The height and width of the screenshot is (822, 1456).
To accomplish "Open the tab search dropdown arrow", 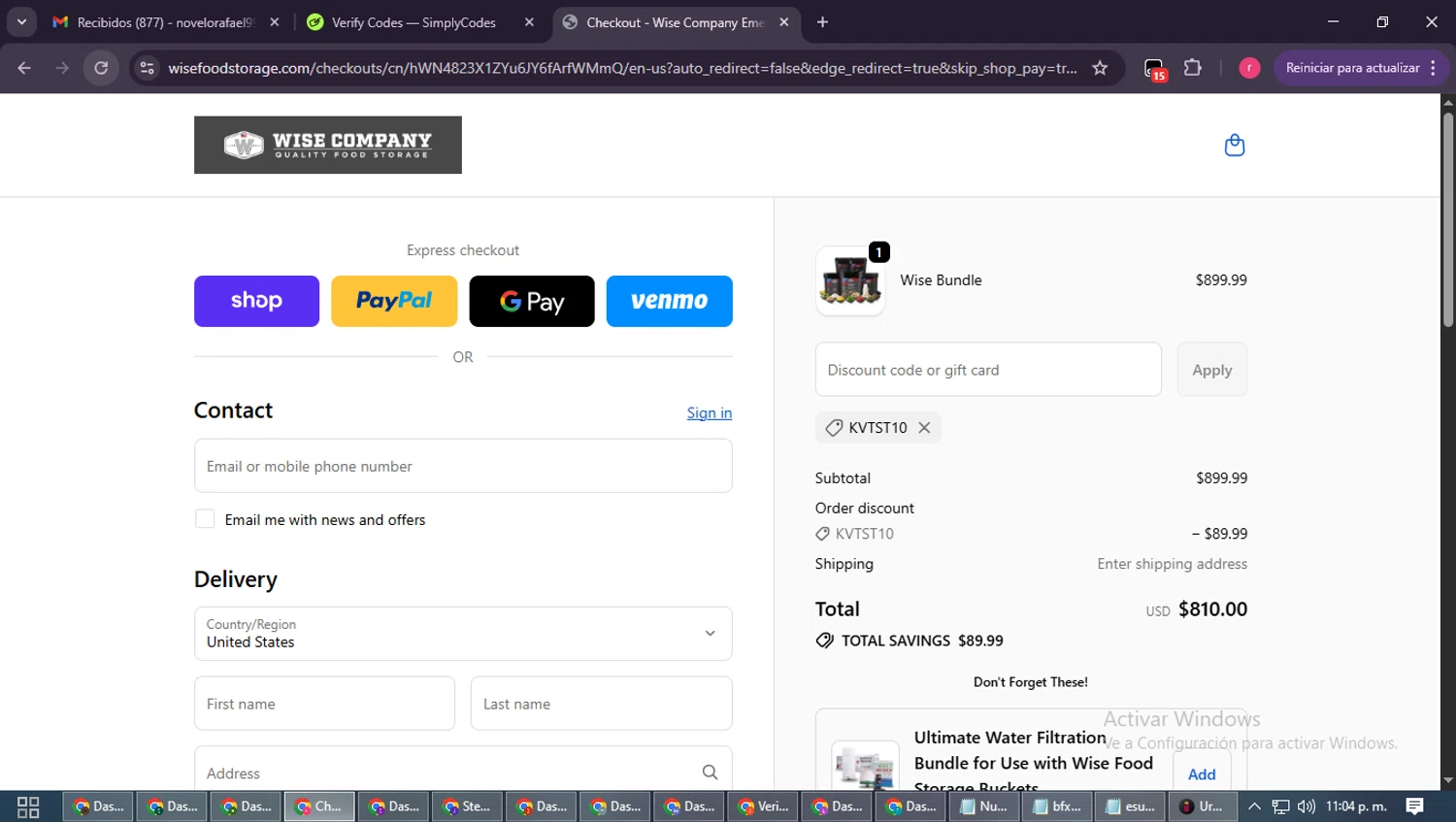I will tap(21, 22).
